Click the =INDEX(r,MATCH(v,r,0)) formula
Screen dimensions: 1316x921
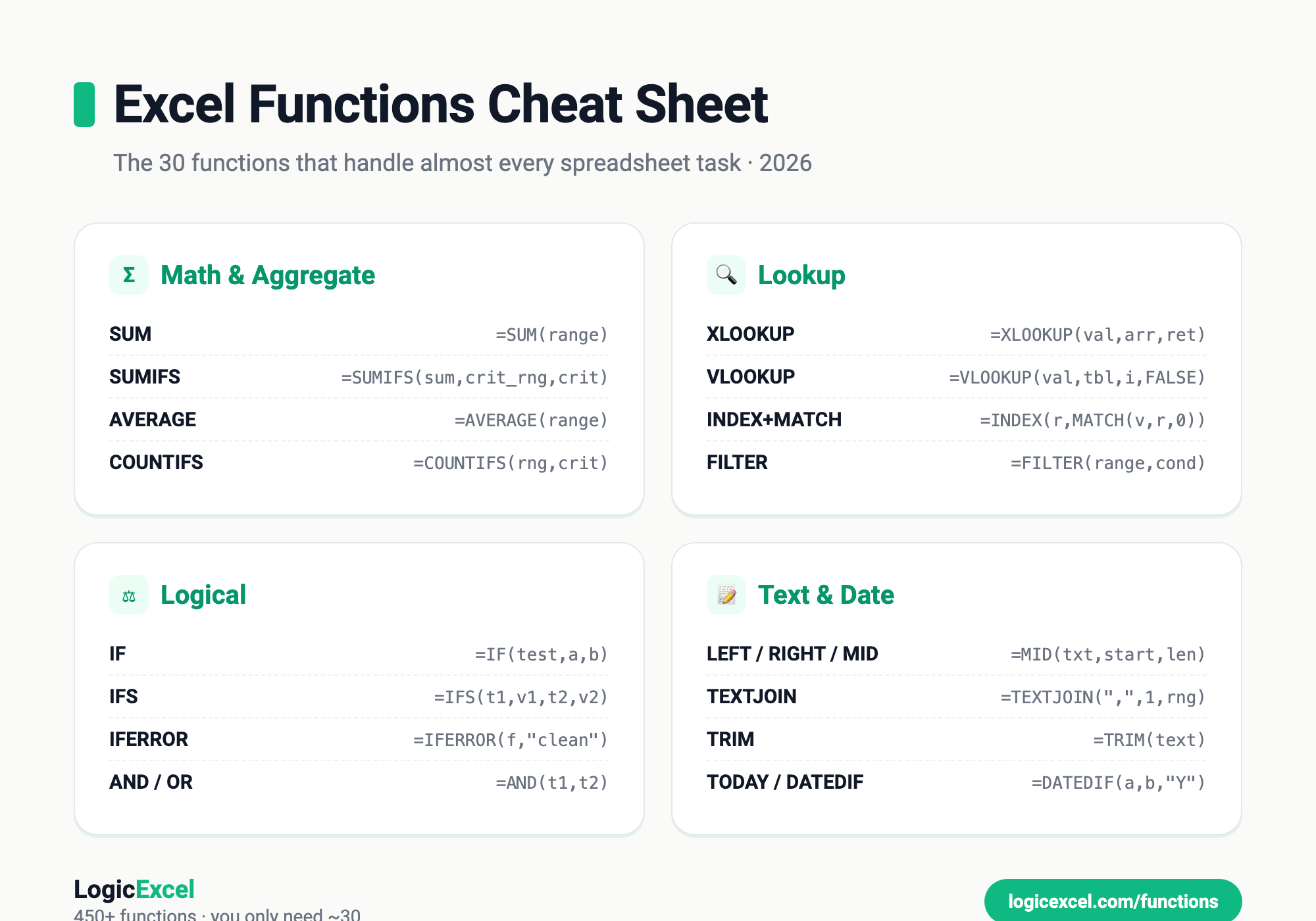pyautogui.click(x=1093, y=420)
